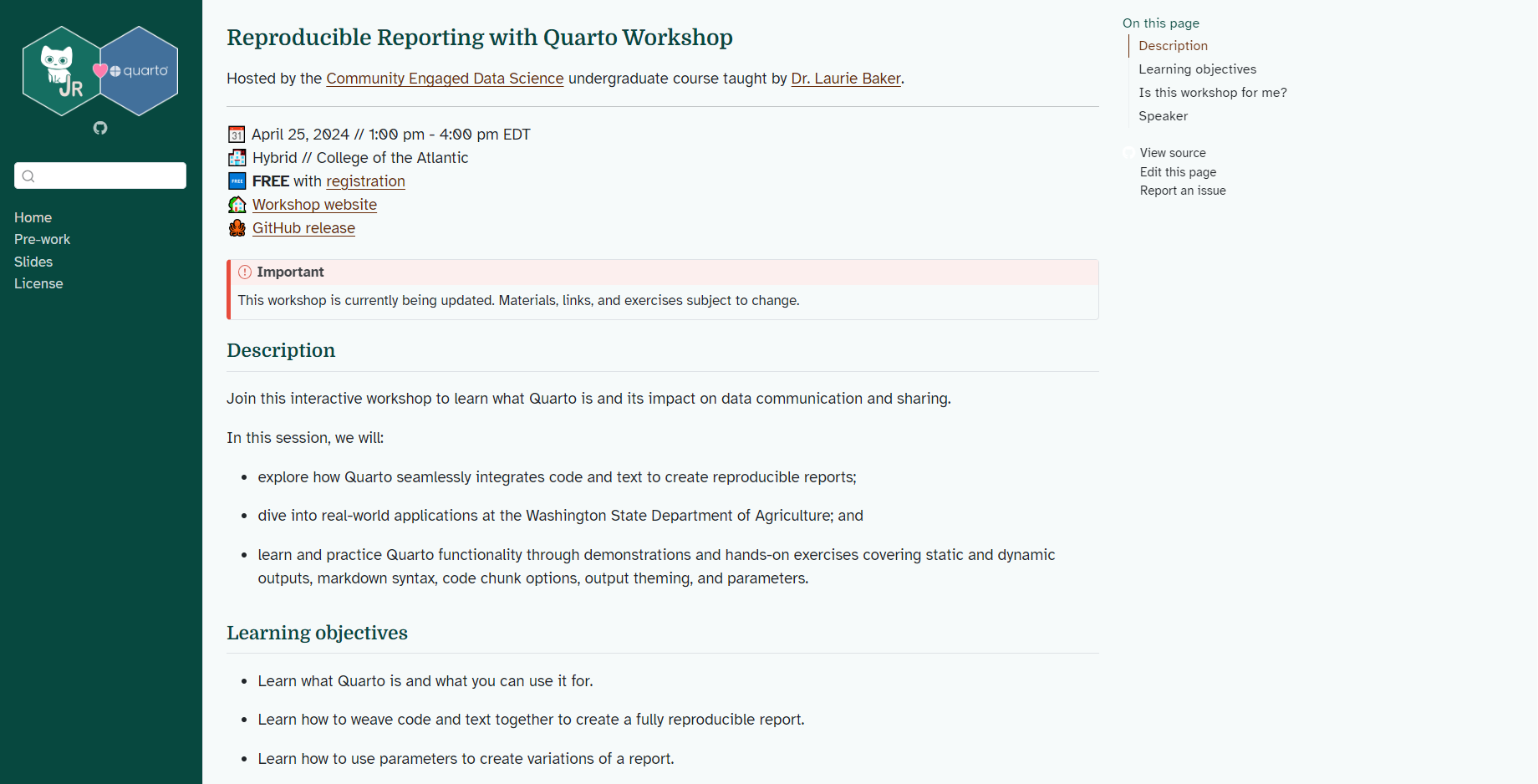Click the magnifying glass in the search box
This screenshot has height=784, width=1538.
29,176
